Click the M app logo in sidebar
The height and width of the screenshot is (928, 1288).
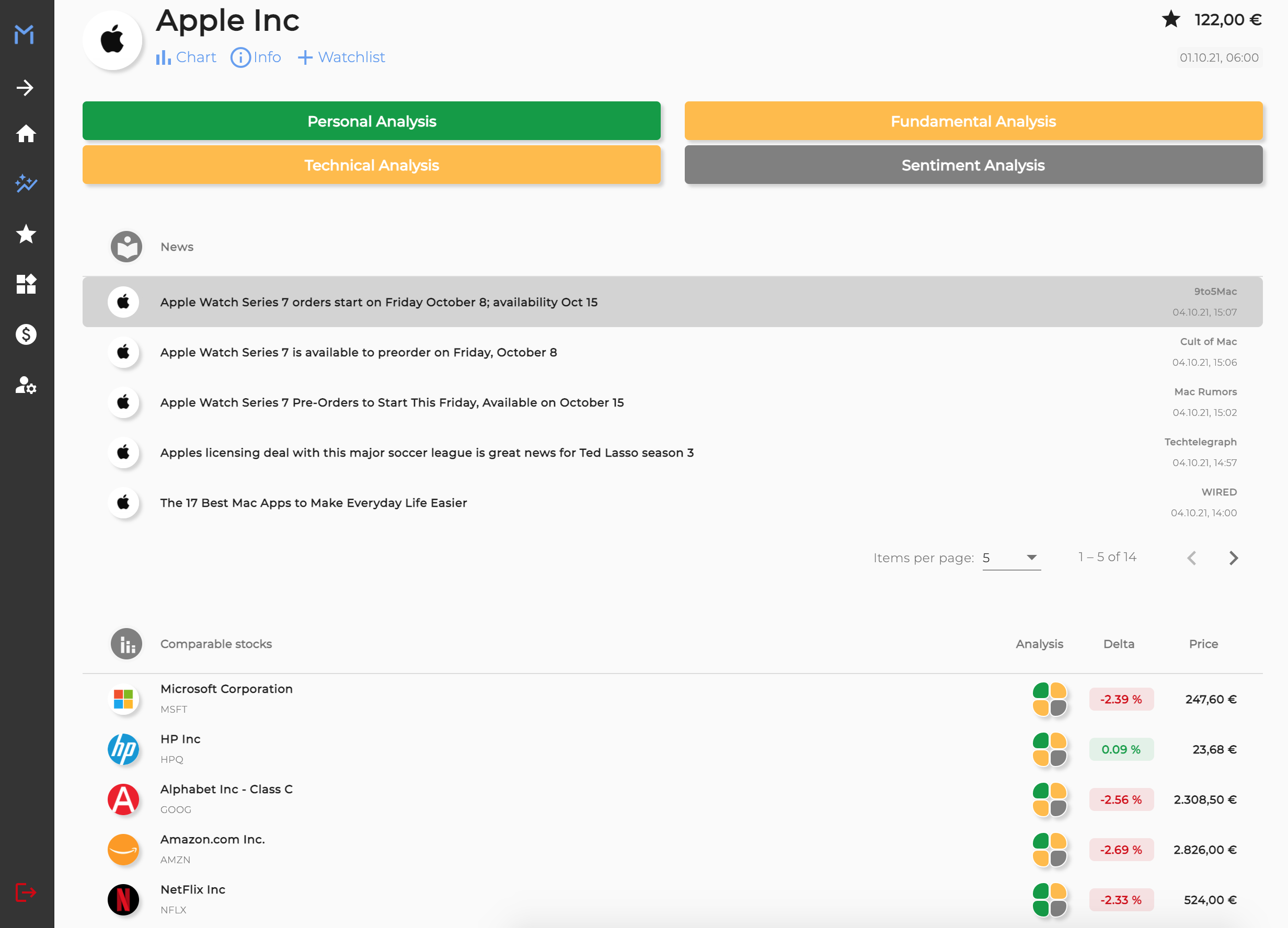tap(25, 34)
